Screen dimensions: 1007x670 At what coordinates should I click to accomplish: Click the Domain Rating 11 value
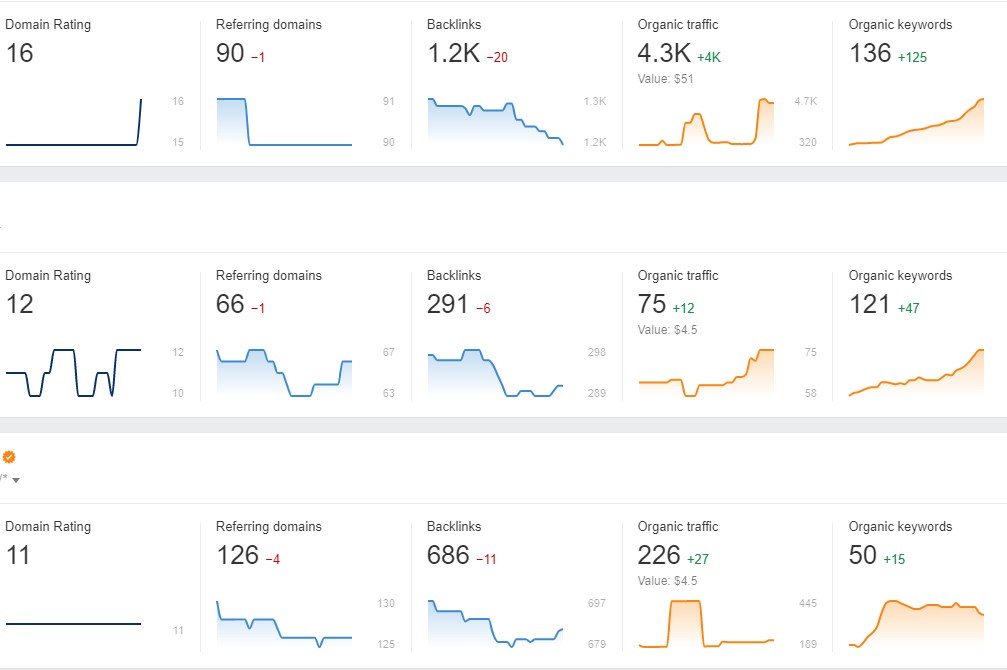pos(19,556)
